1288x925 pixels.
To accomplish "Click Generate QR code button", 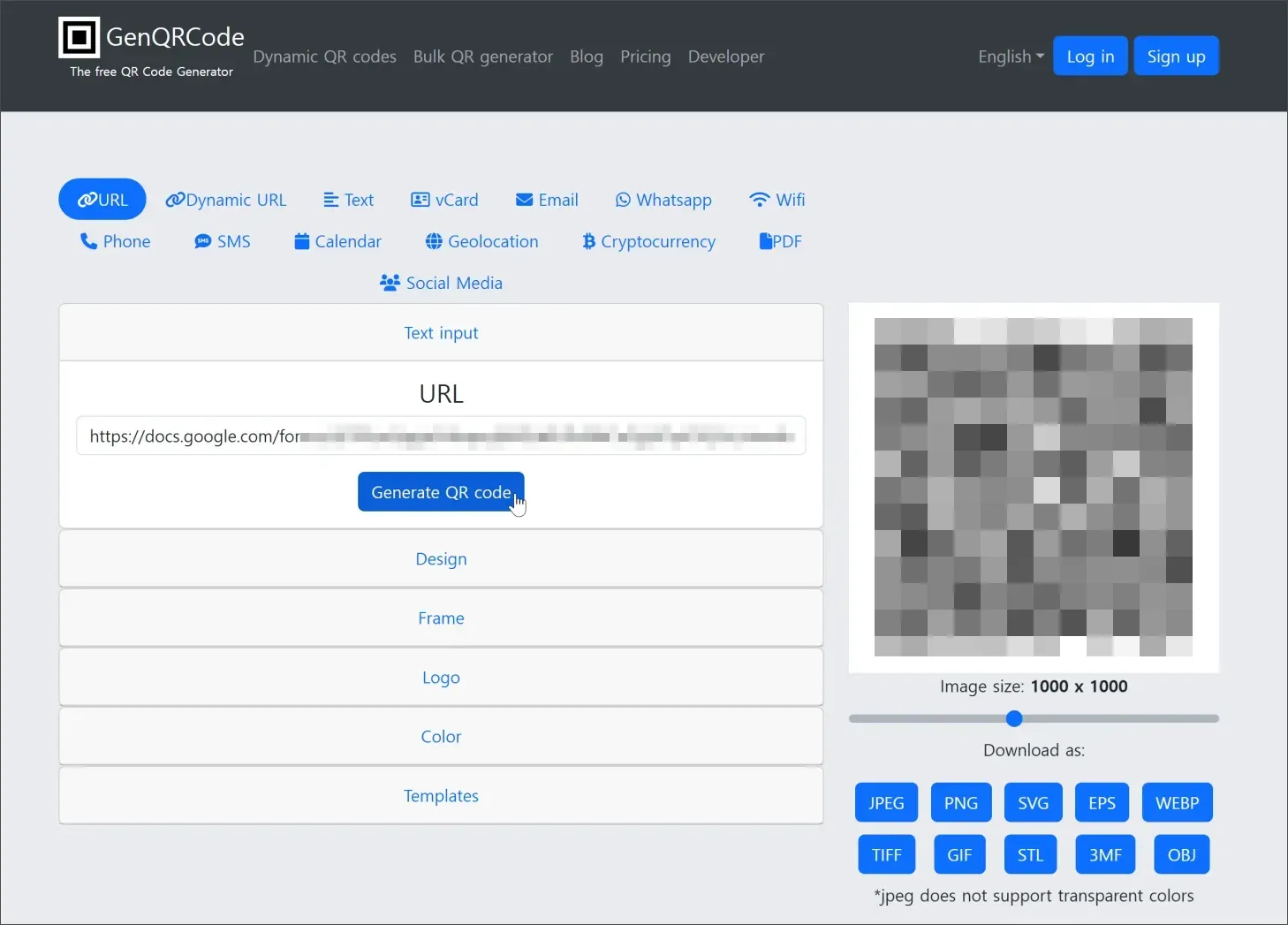I will coord(441,492).
